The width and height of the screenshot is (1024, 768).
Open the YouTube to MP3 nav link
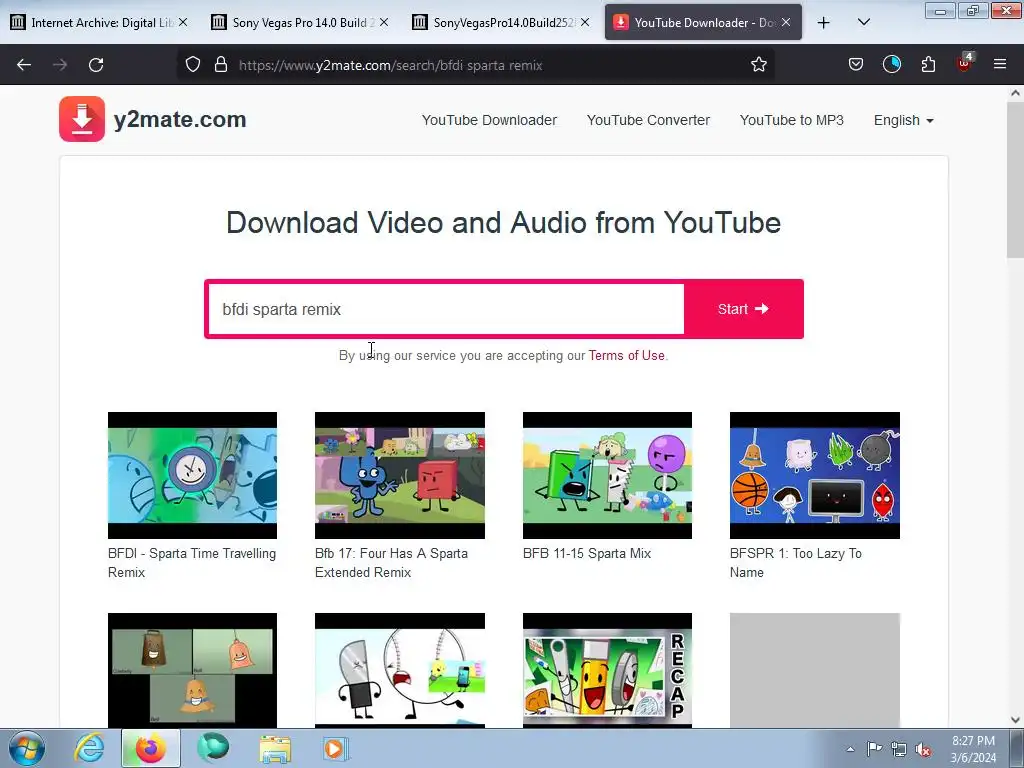click(792, 120)
